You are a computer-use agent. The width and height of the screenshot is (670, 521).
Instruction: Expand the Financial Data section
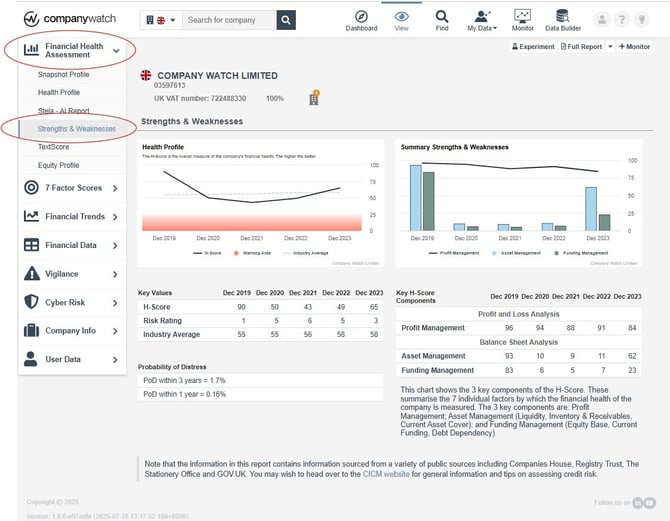[x=115, y=245]
